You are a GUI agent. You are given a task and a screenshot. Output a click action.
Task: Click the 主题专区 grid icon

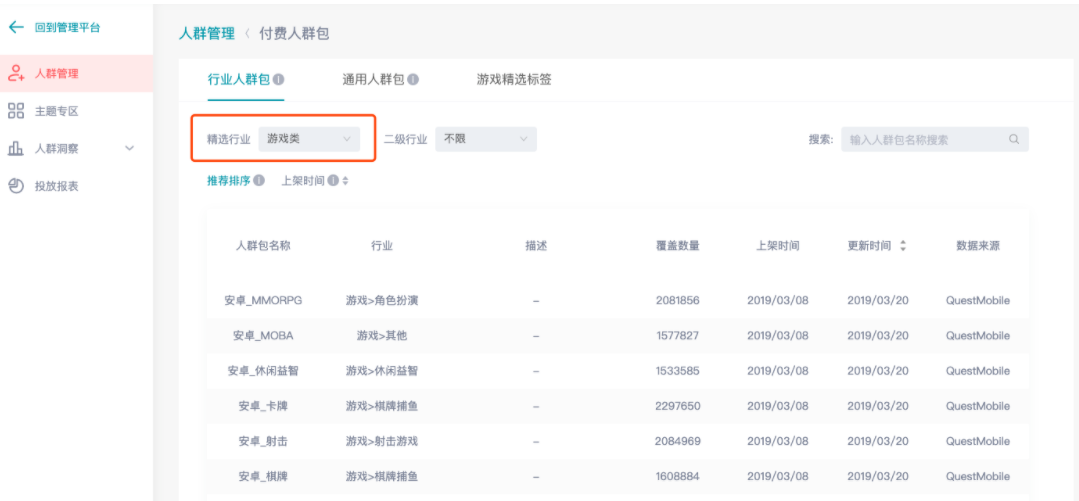pos(16,111)
